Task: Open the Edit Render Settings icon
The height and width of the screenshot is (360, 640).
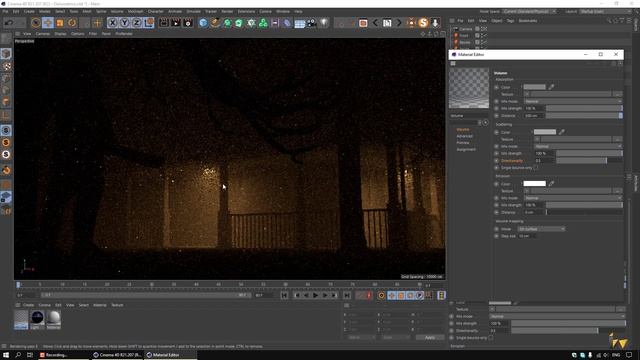Action: click(x=188, y=23)
